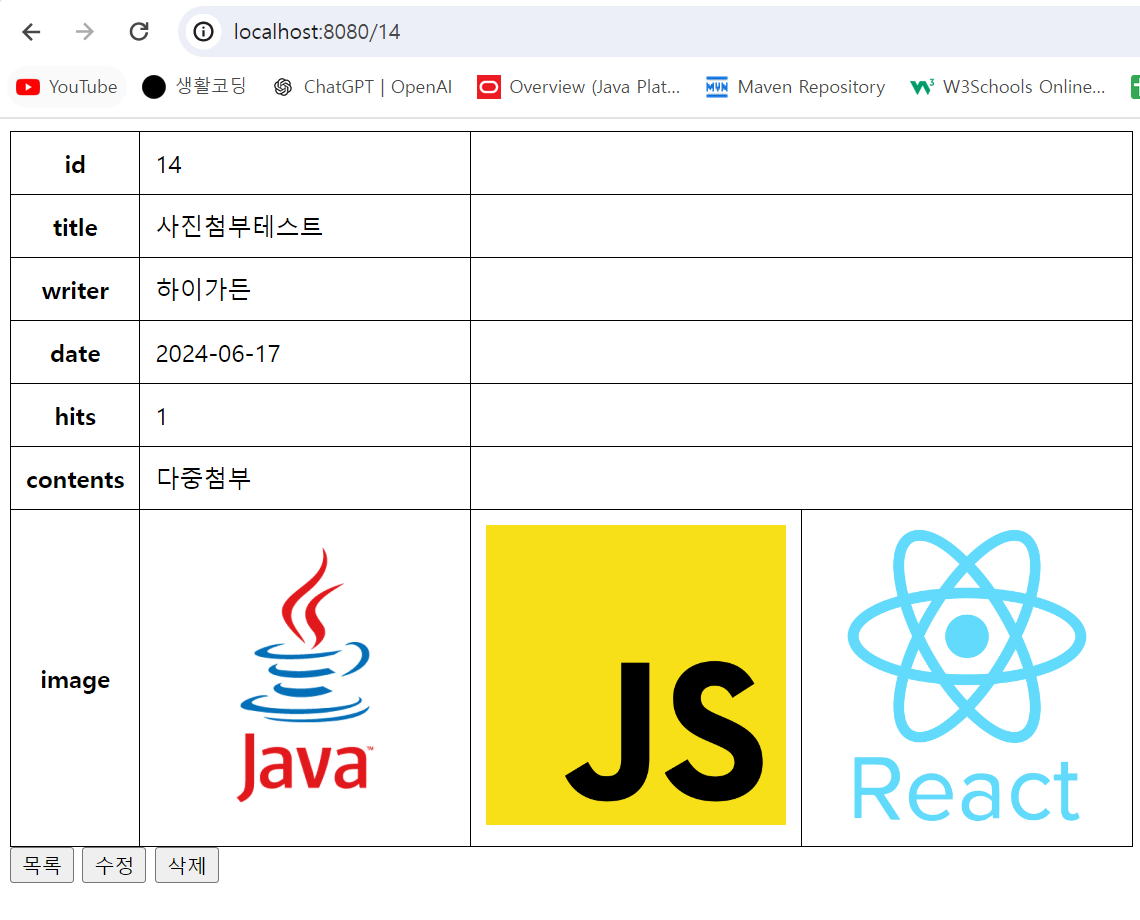Click the 삭제 button
This screenshot has height=920, width=1140.
(187, 865)
